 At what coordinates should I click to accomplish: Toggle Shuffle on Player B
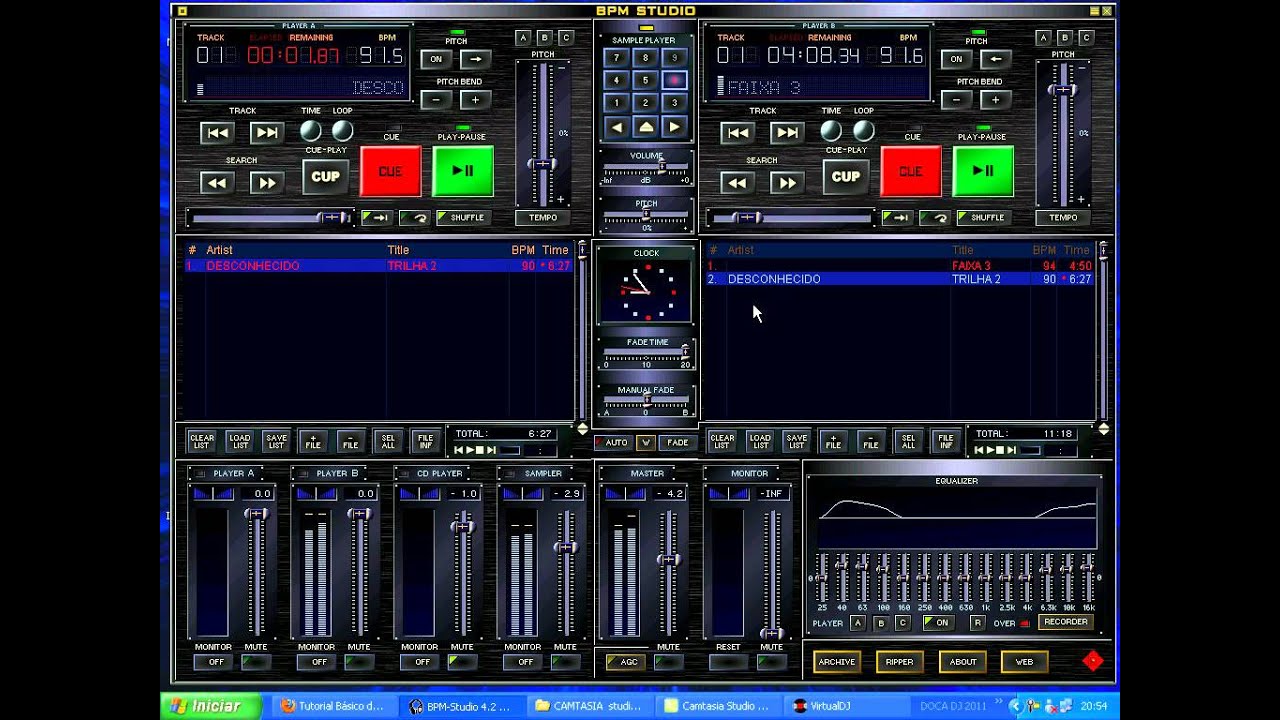(x=984, y=217)
